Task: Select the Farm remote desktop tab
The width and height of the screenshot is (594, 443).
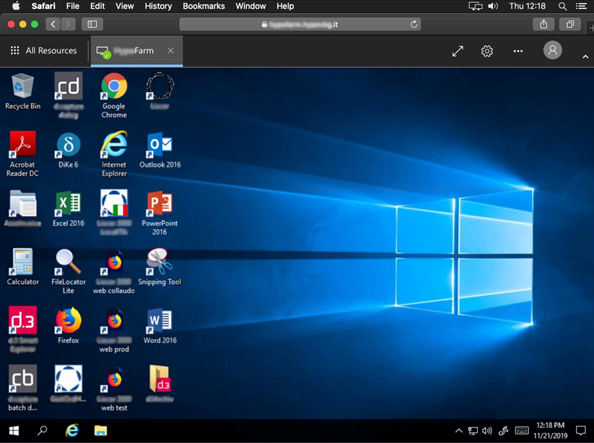Action: [x=137, y=51]
